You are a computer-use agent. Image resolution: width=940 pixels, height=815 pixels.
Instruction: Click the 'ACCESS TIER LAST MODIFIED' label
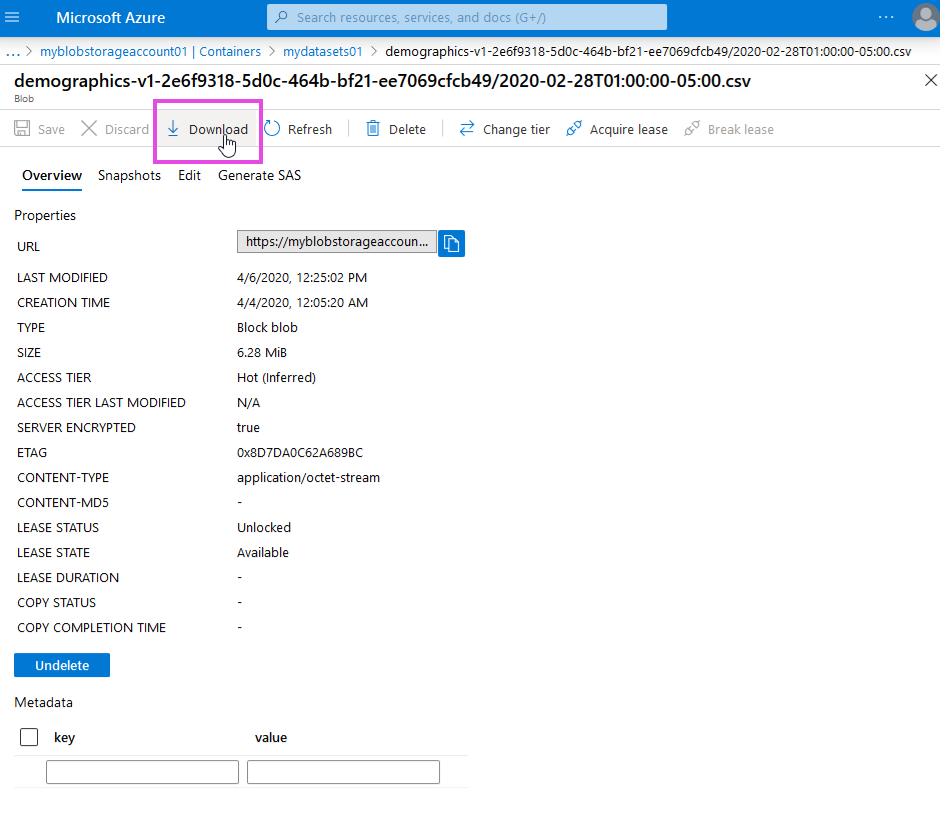coord(101,402)
